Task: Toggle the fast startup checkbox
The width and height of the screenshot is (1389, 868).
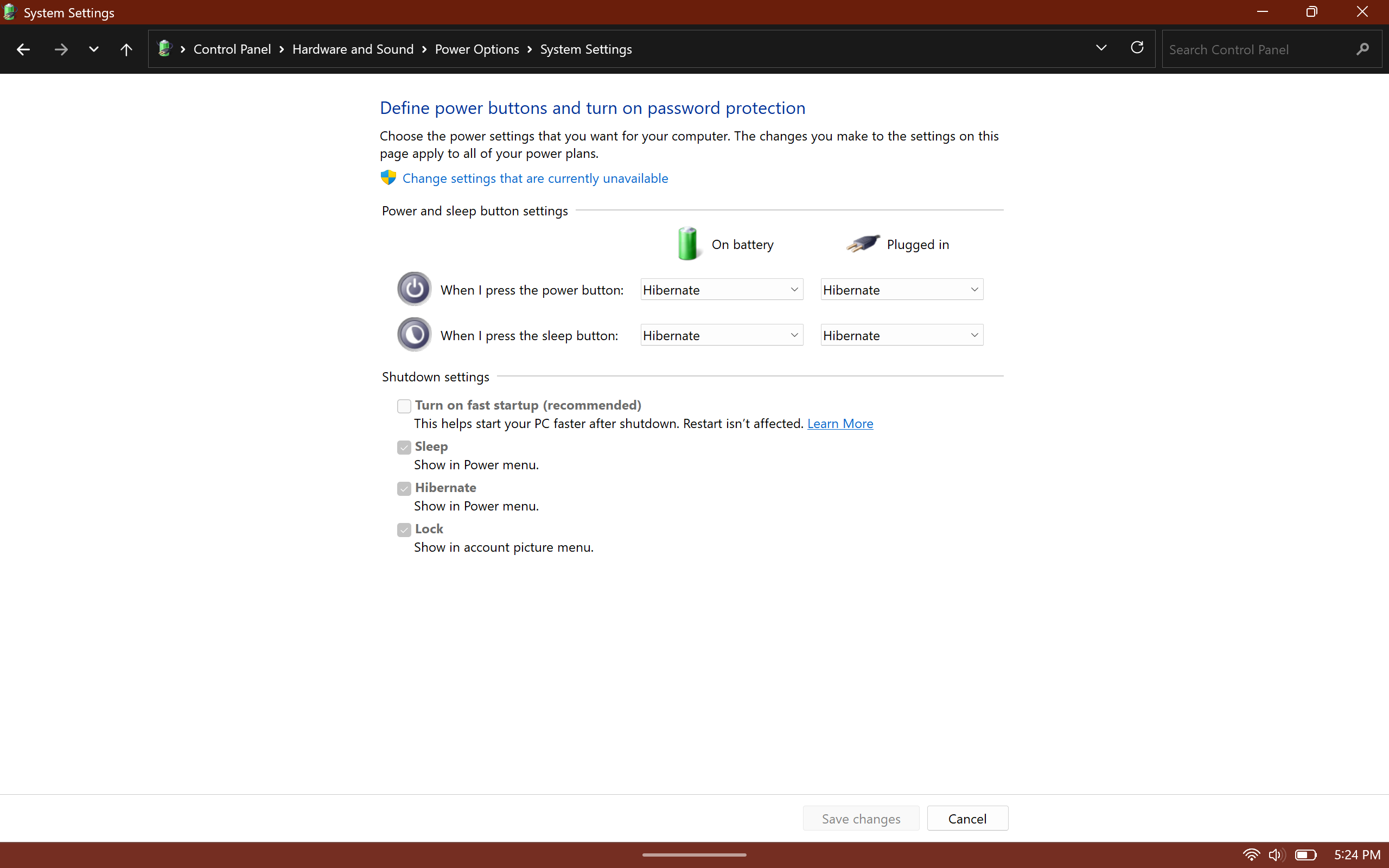Action: point(404,406)
